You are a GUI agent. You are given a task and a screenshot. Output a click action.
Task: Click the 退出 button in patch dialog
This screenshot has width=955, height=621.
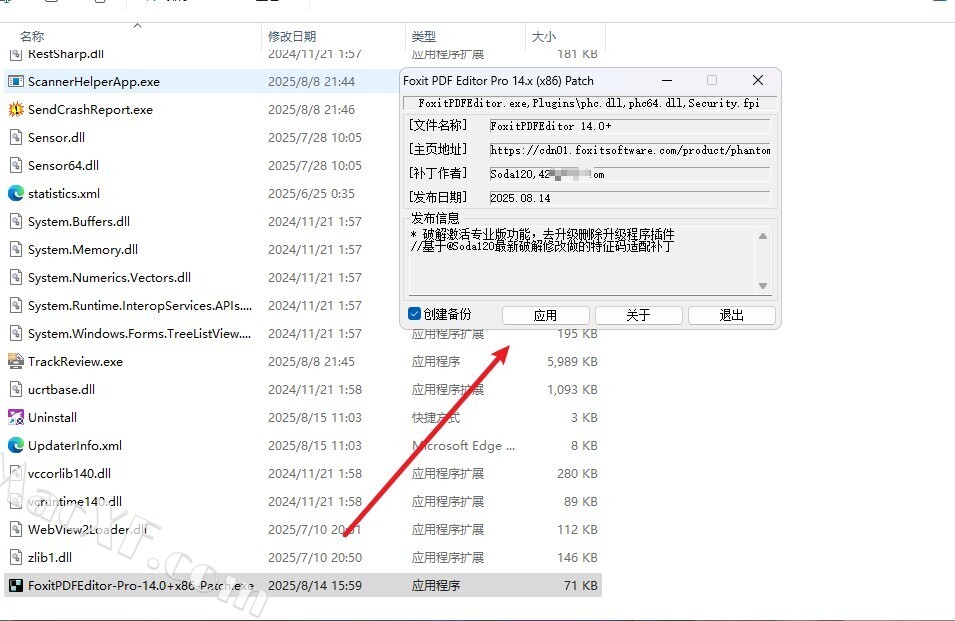731,315
